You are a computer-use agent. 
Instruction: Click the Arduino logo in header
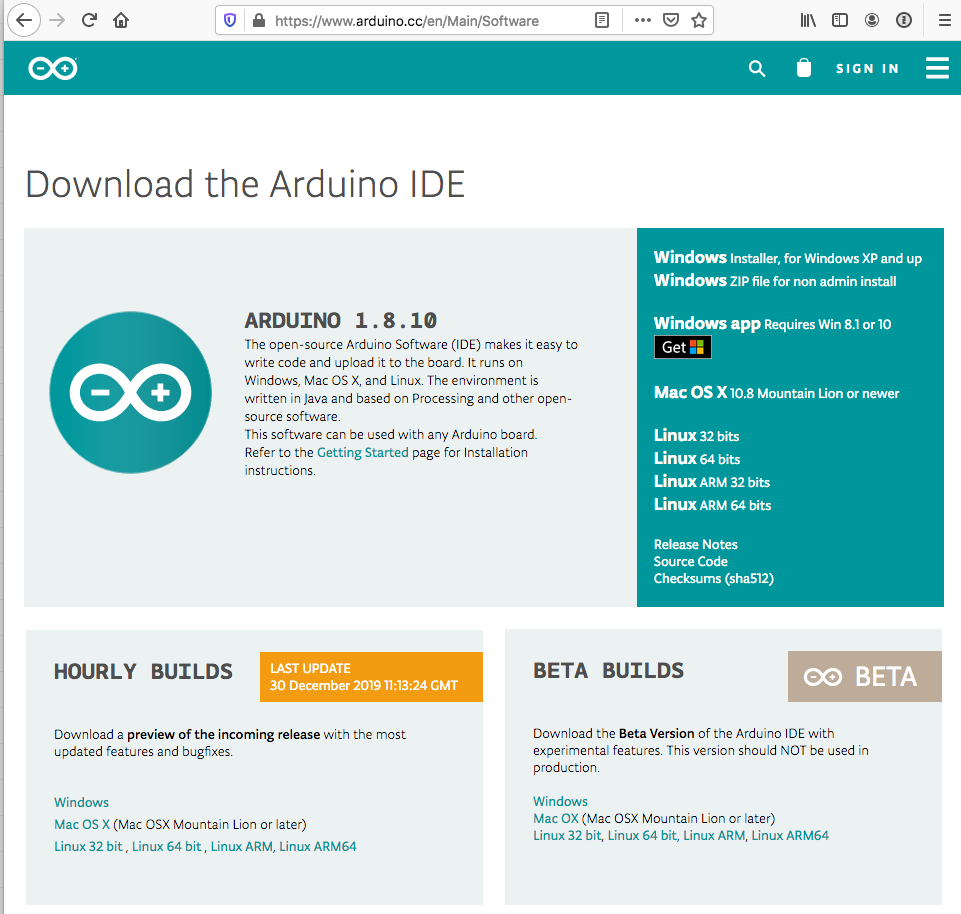coord(53,68)
